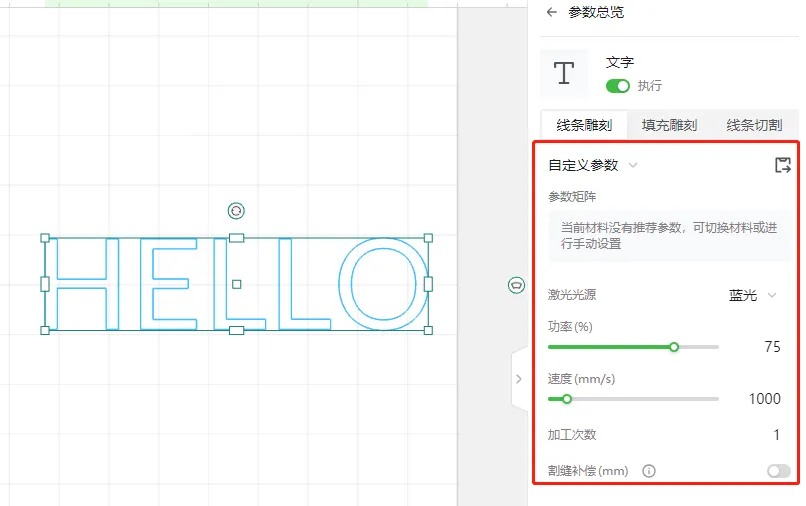Click the 速度 speed value field 1000
The width and height of the screenshot is (806, 506).
[764, 399]
